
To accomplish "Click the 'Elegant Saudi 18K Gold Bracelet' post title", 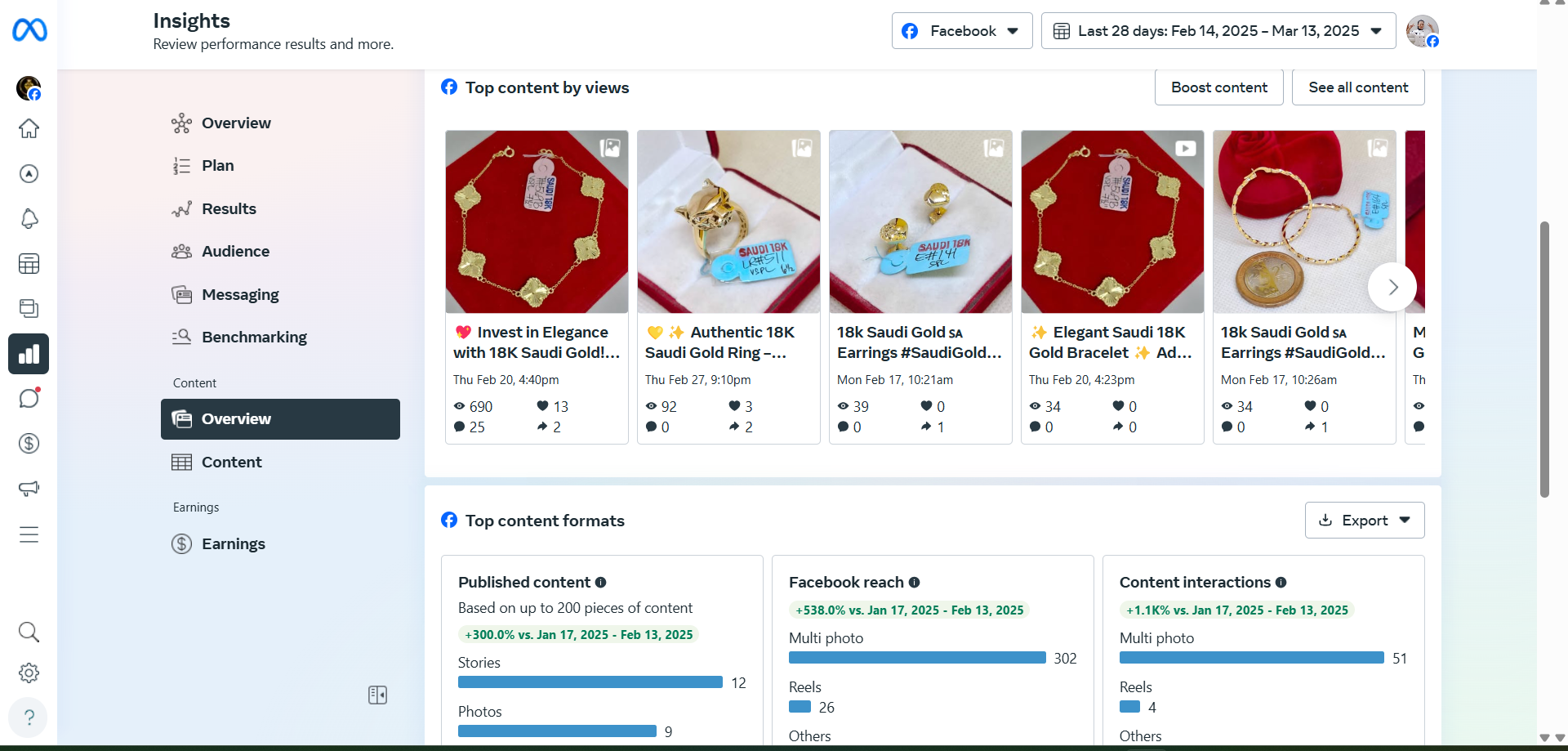I will click(1111, 342).
